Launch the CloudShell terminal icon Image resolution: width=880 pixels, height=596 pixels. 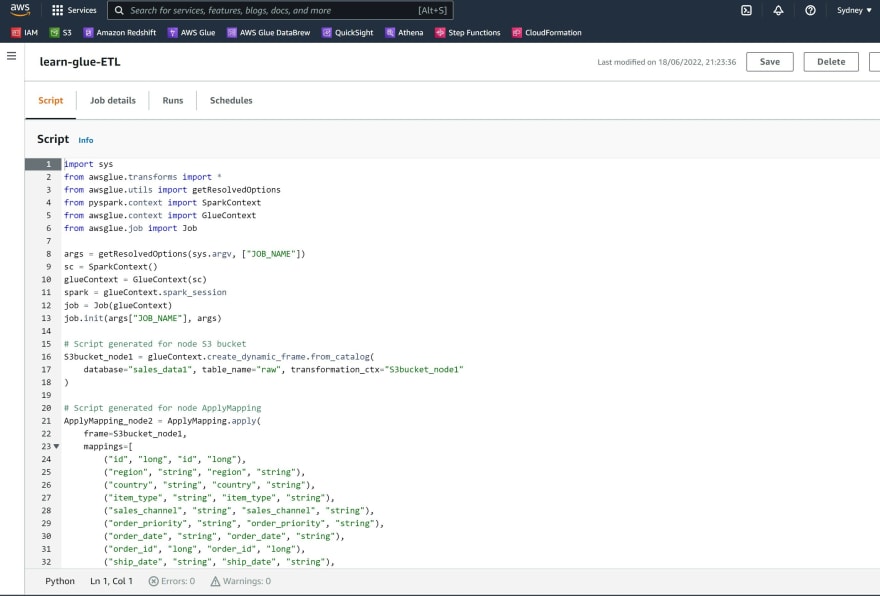(746, 10)
